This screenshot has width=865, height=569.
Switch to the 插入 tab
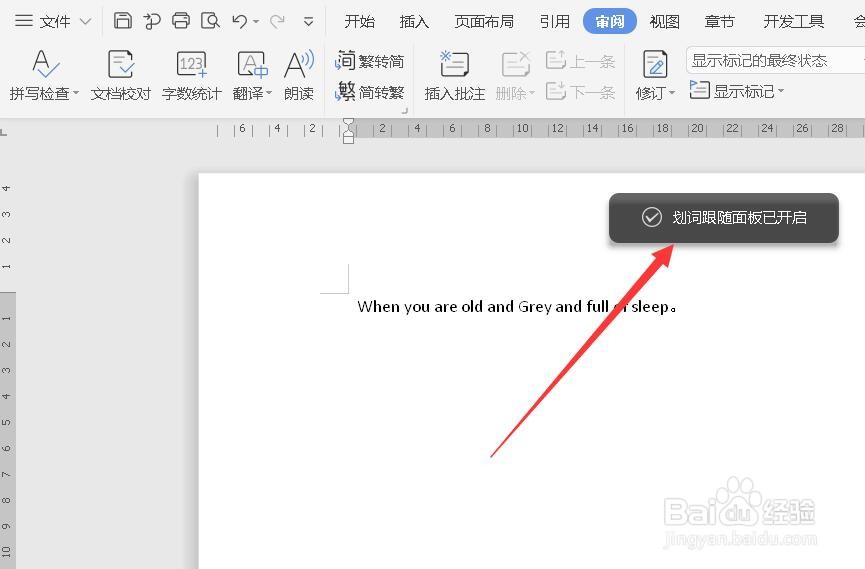(414, 22)
